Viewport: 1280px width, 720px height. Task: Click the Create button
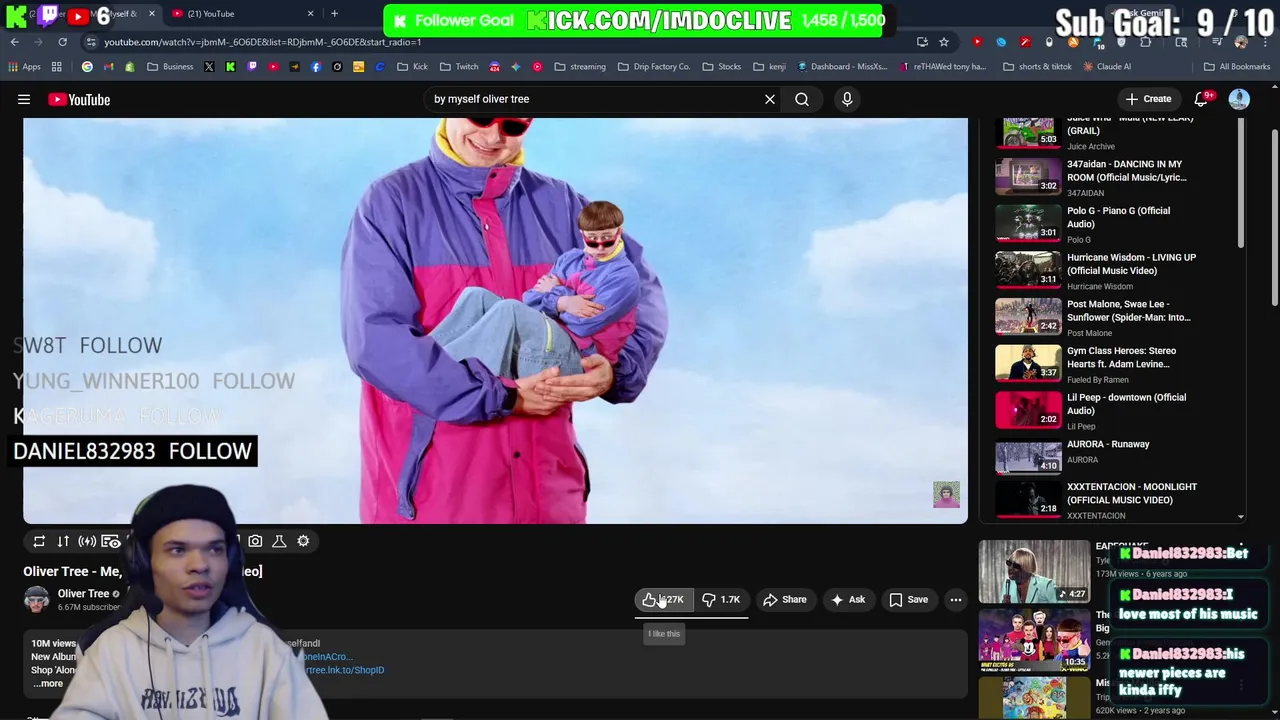click(1148, 99)
